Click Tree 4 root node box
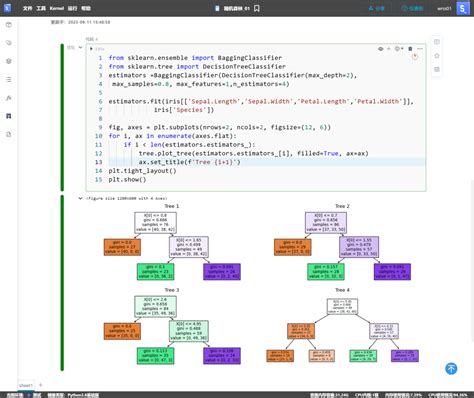 pyautogui.click(x=342, y=306)
